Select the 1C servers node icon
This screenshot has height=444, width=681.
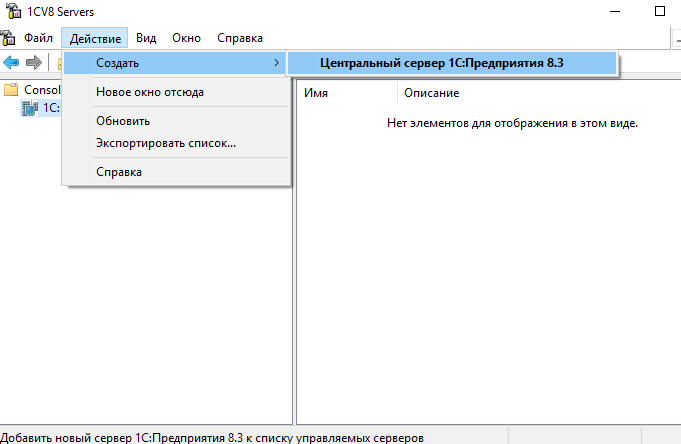(x=30, y=108)
